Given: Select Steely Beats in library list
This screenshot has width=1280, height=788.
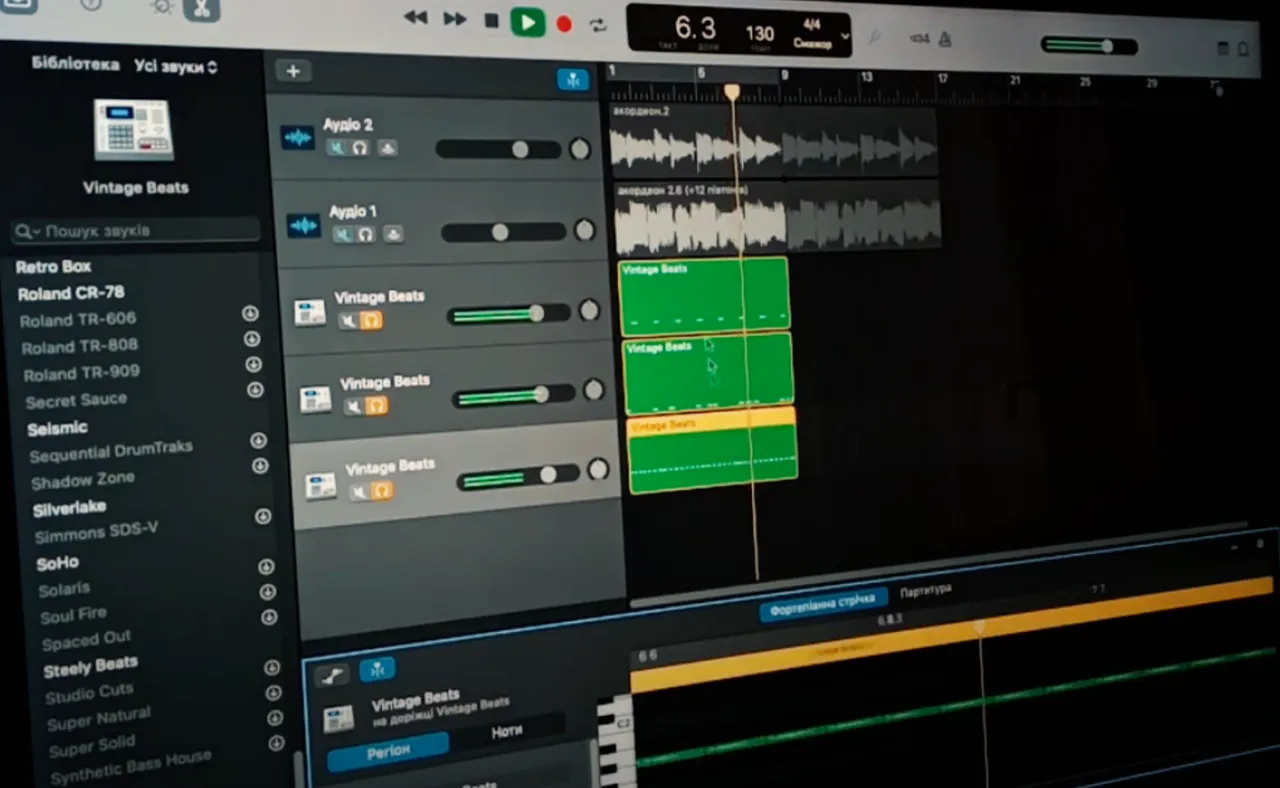Looking at the screenshot, I should tap(91, 666).
